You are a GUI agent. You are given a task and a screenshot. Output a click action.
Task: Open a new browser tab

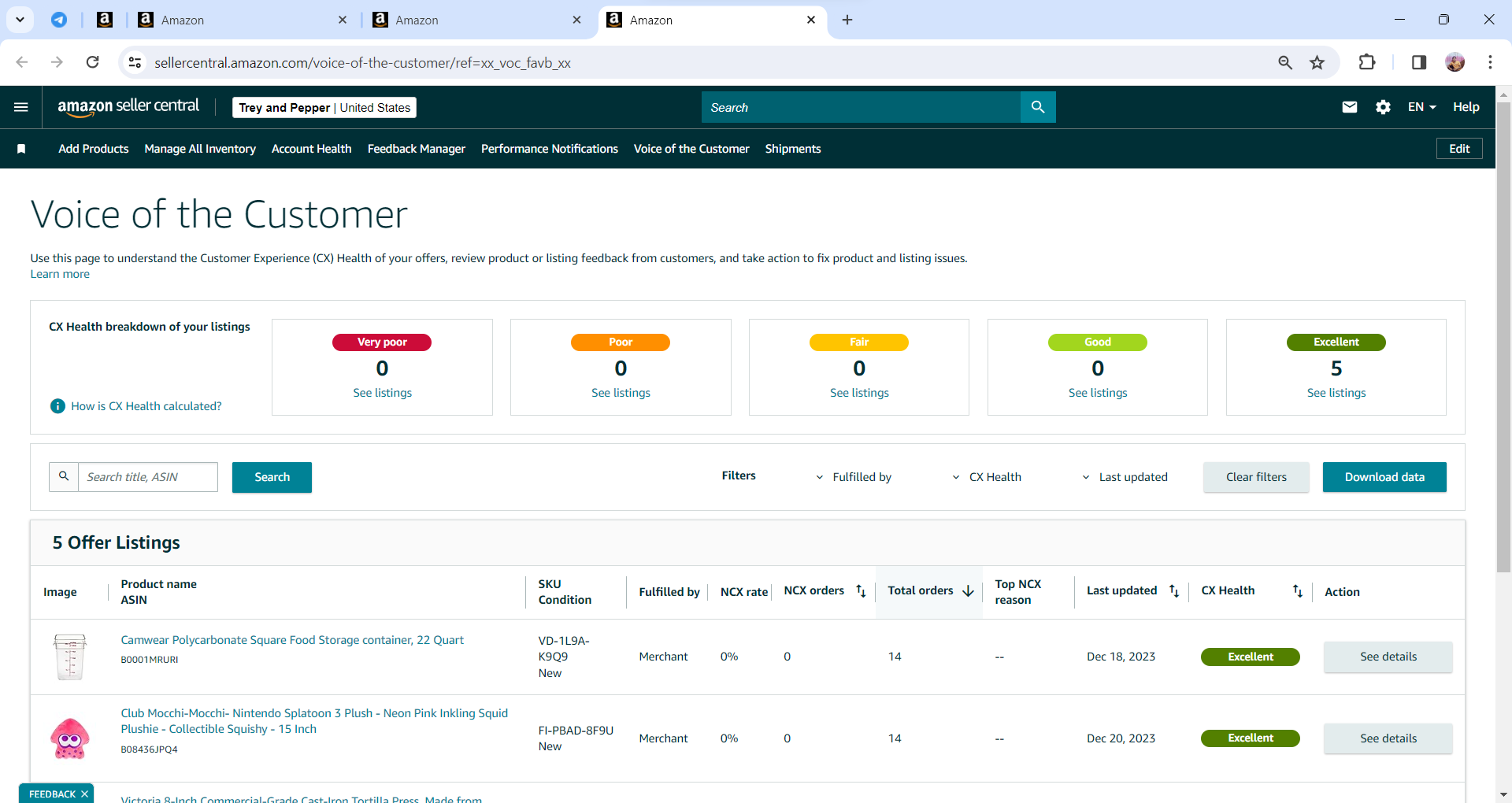[x=847, y=20]
